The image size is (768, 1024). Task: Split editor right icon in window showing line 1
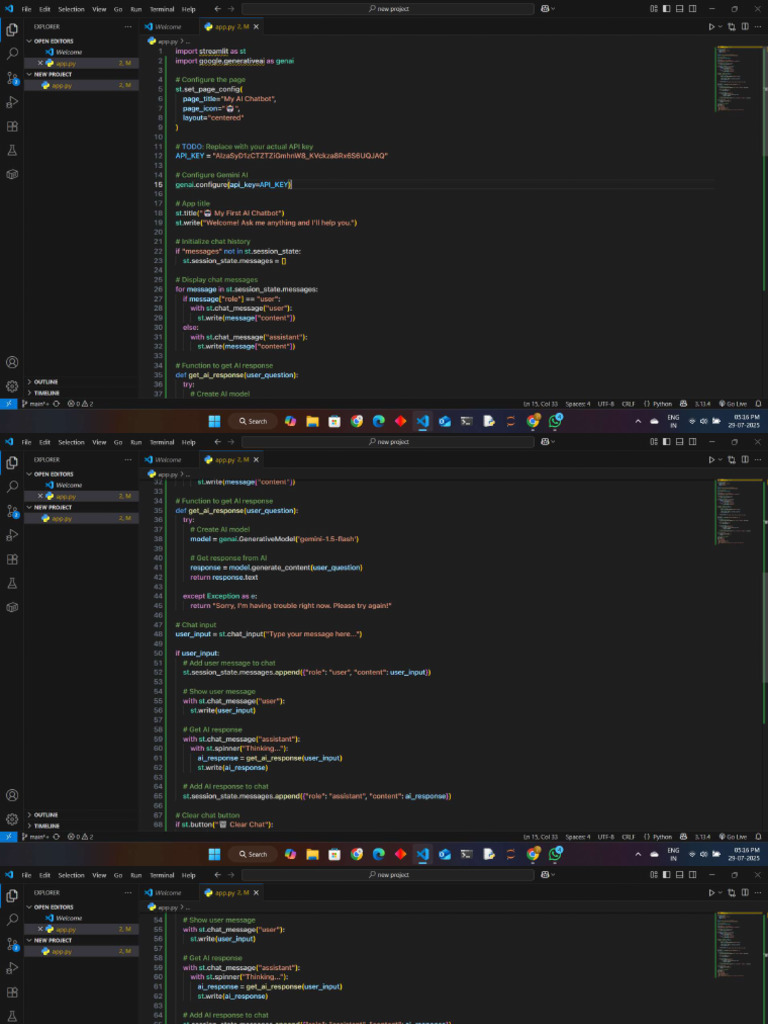click(x=744, y=27)
